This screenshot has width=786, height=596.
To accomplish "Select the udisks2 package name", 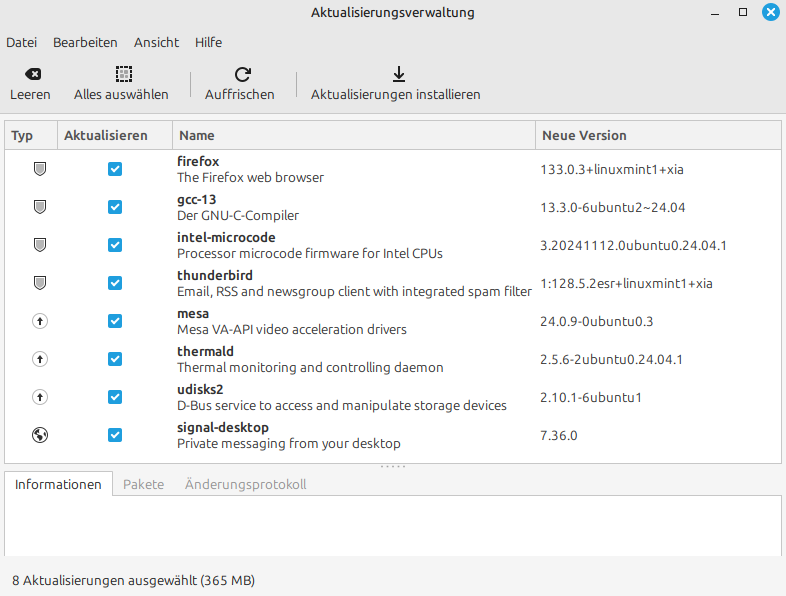I will pyautogui.click(x=200, y=389).
